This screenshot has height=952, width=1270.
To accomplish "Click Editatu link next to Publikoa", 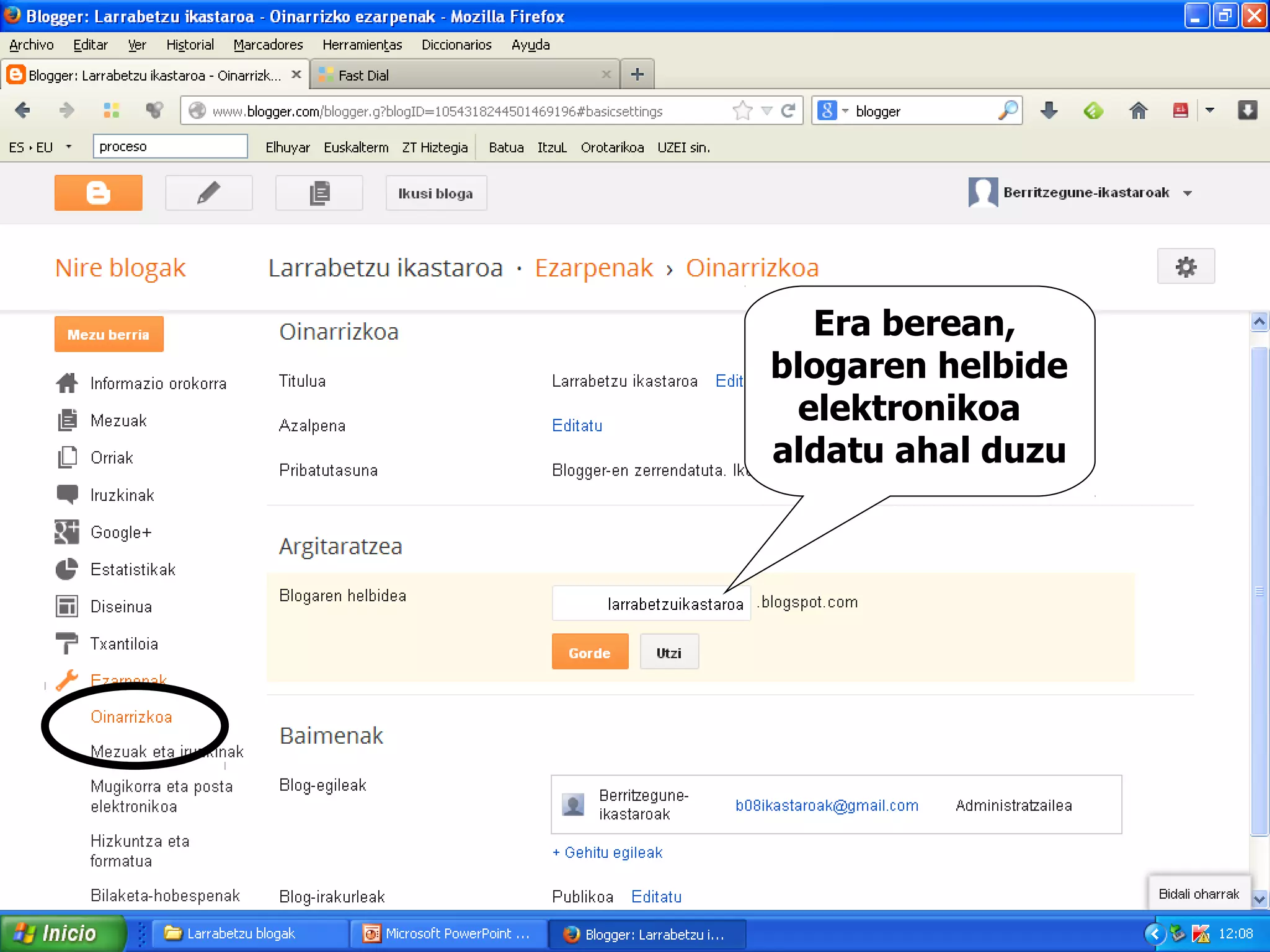I will [656, 896].
